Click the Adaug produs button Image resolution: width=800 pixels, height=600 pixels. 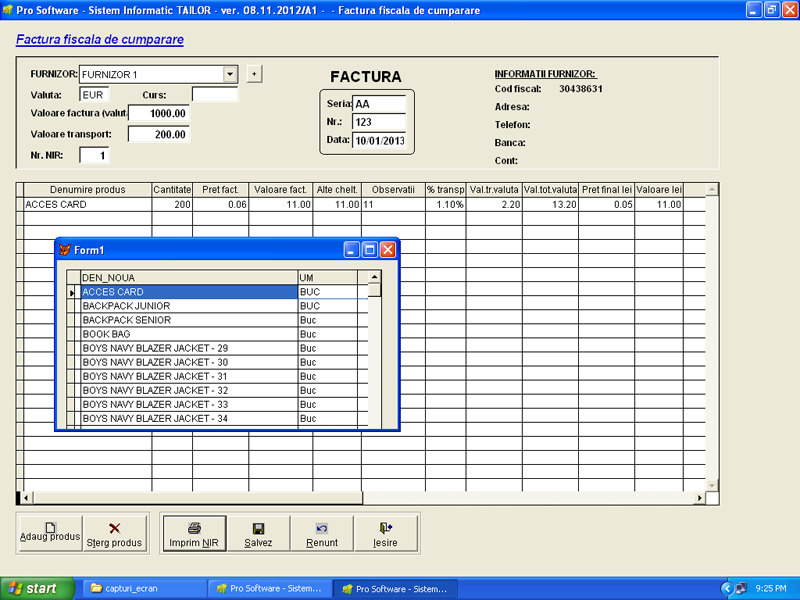pyautogui.click(x=50, y=534)
